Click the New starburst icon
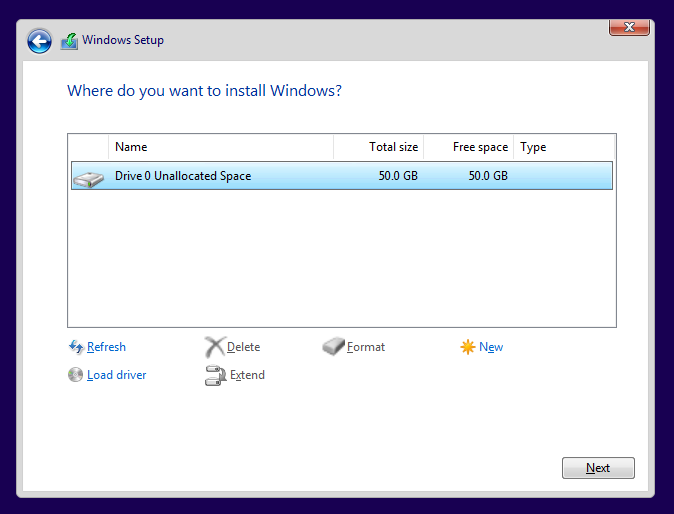The image size is (674, 514). [468, 347]
